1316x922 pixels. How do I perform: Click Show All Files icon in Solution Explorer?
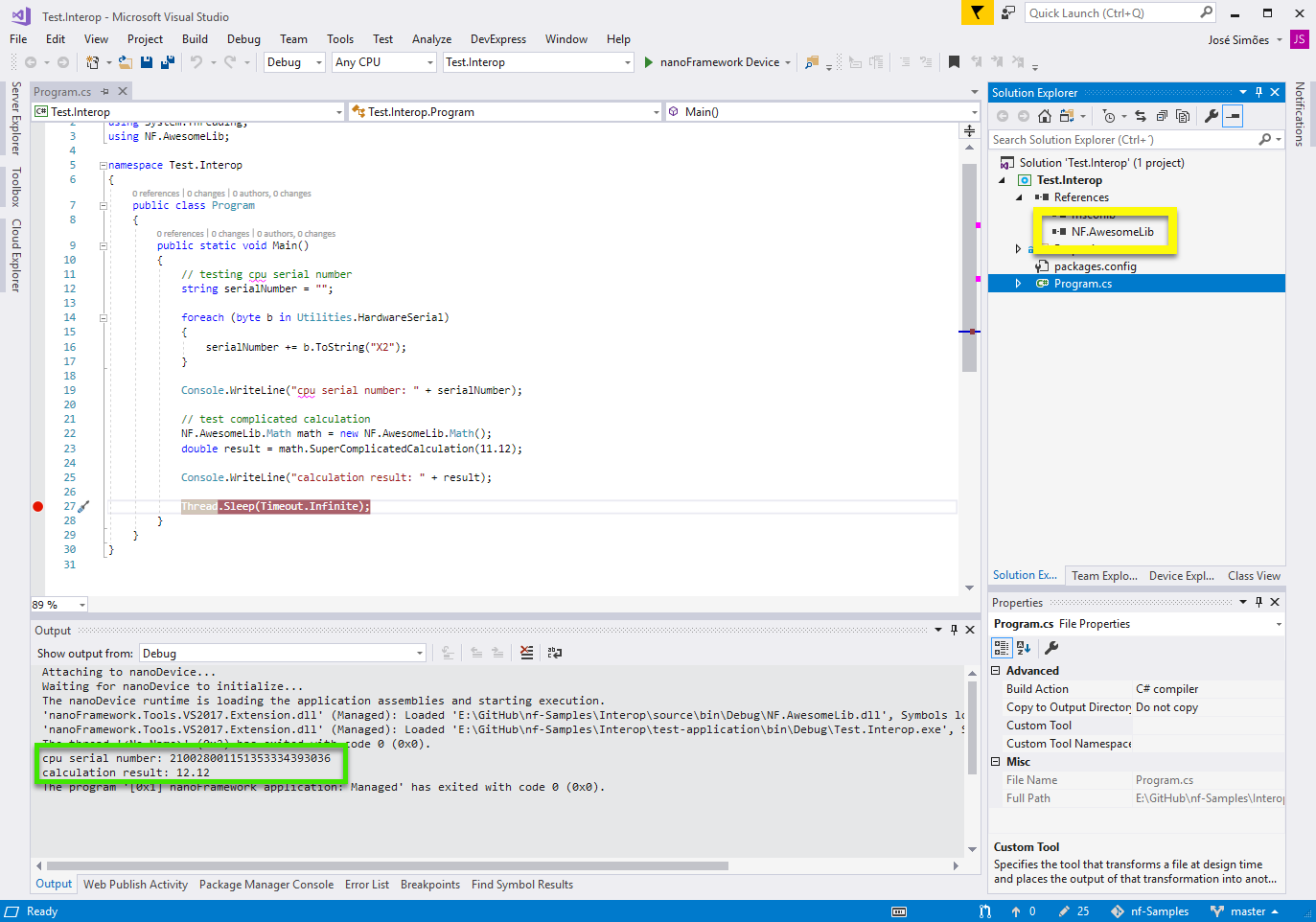point(1183,116)
